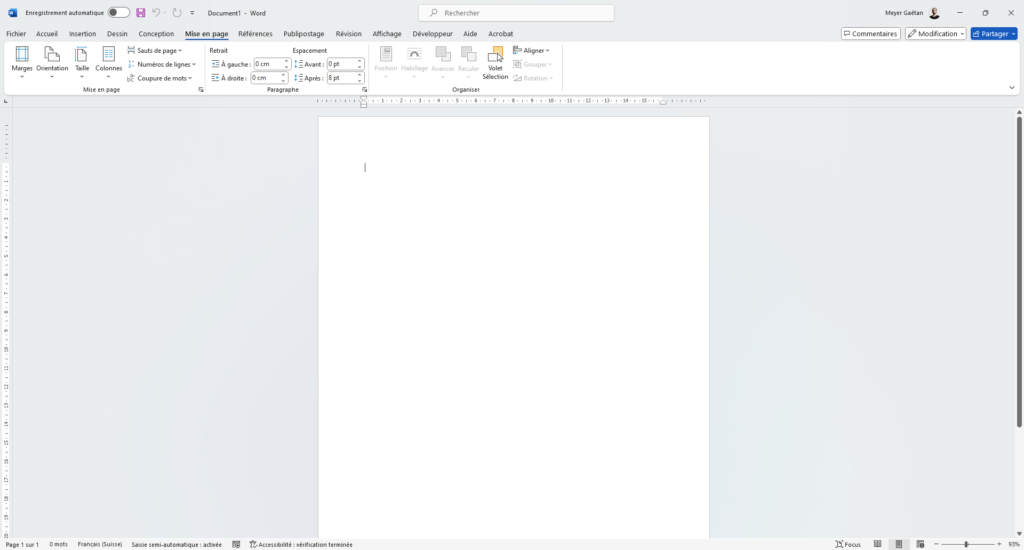Viewport: 1024px width, 550px height.
Task: Click the 0 mots word count
Action: (x=58, y=544)
